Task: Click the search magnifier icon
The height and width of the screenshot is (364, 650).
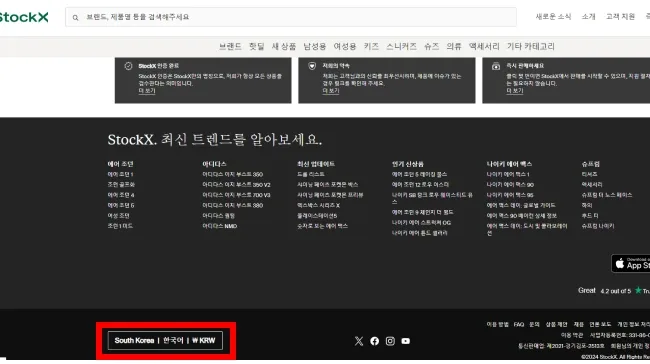Action: pyautogui.click(x=75, y=17)
